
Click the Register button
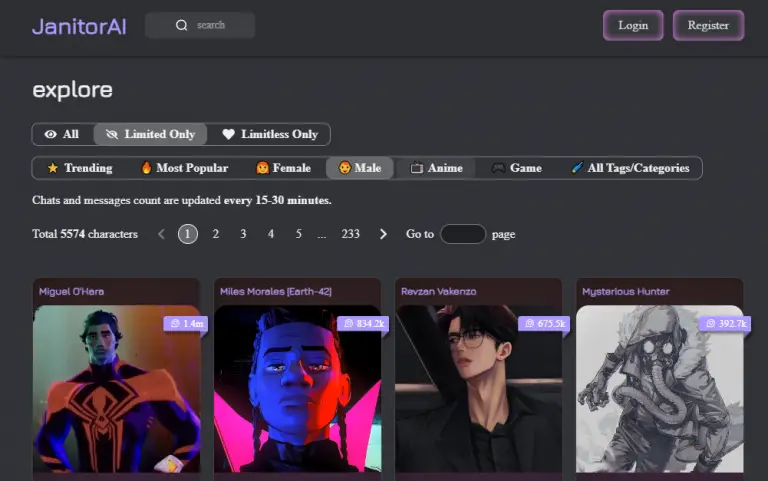click(708, 25)
